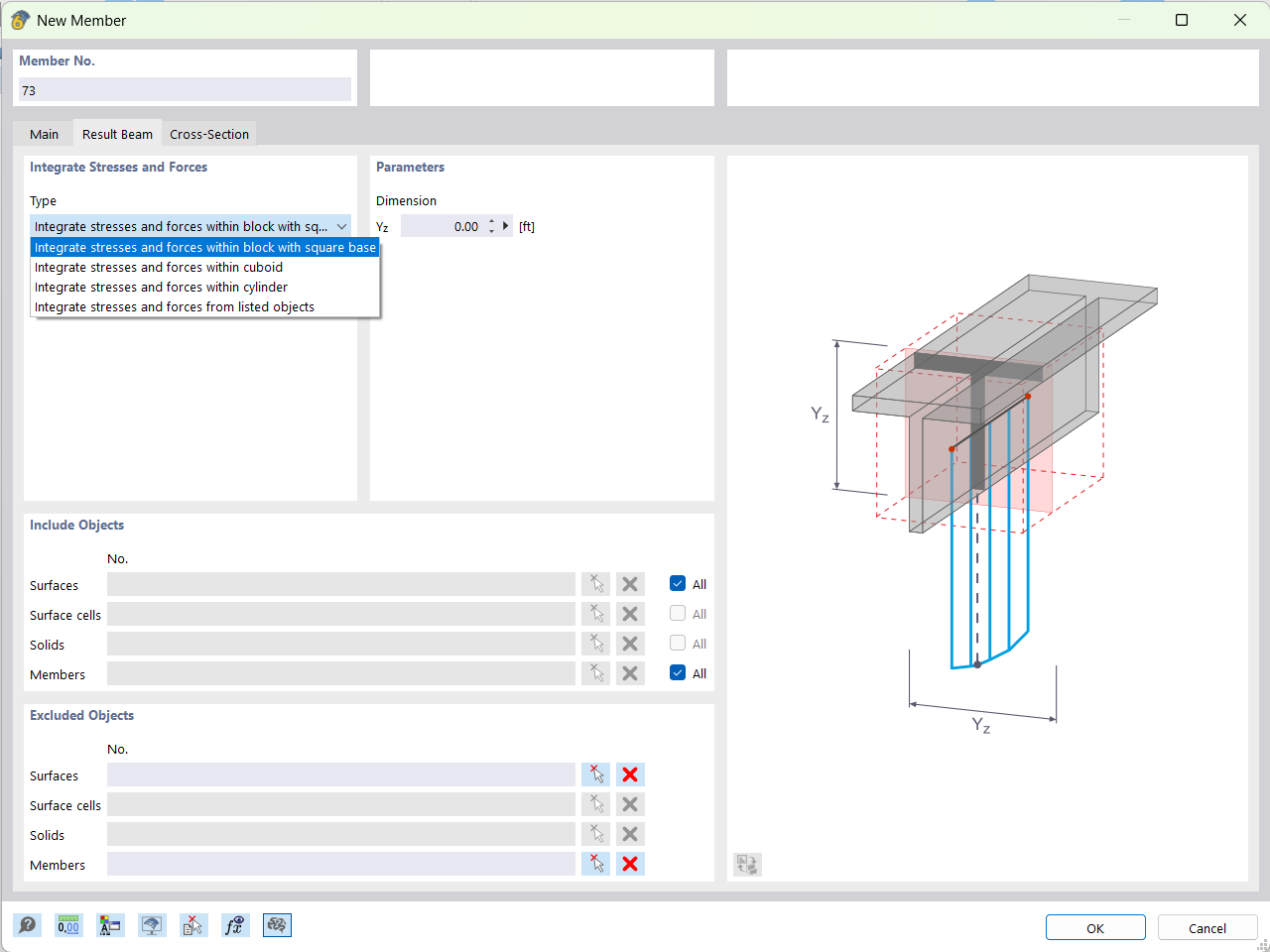Open the formula fx icon
Image resolution: width=1270 pixels, height=952 pixels.
click(235, 925)
